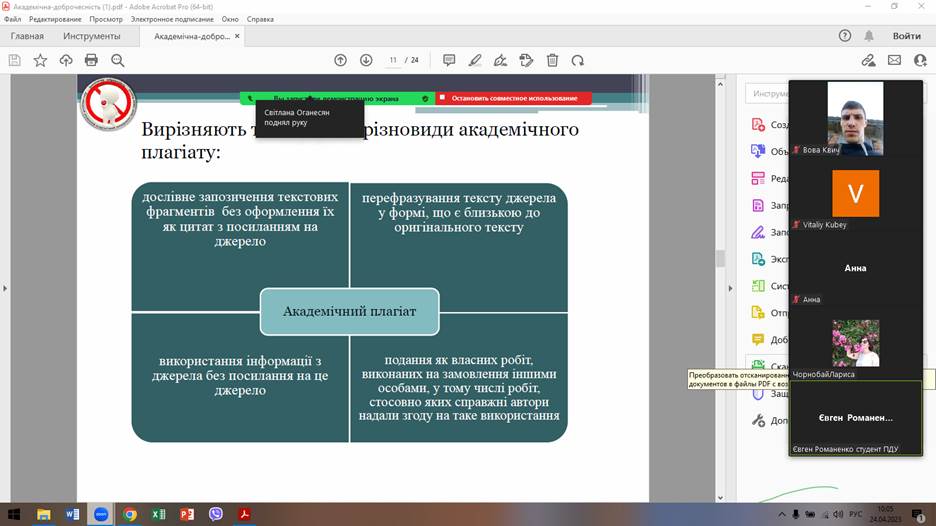Open Viber from the Windows taskbar

(215, 514)
